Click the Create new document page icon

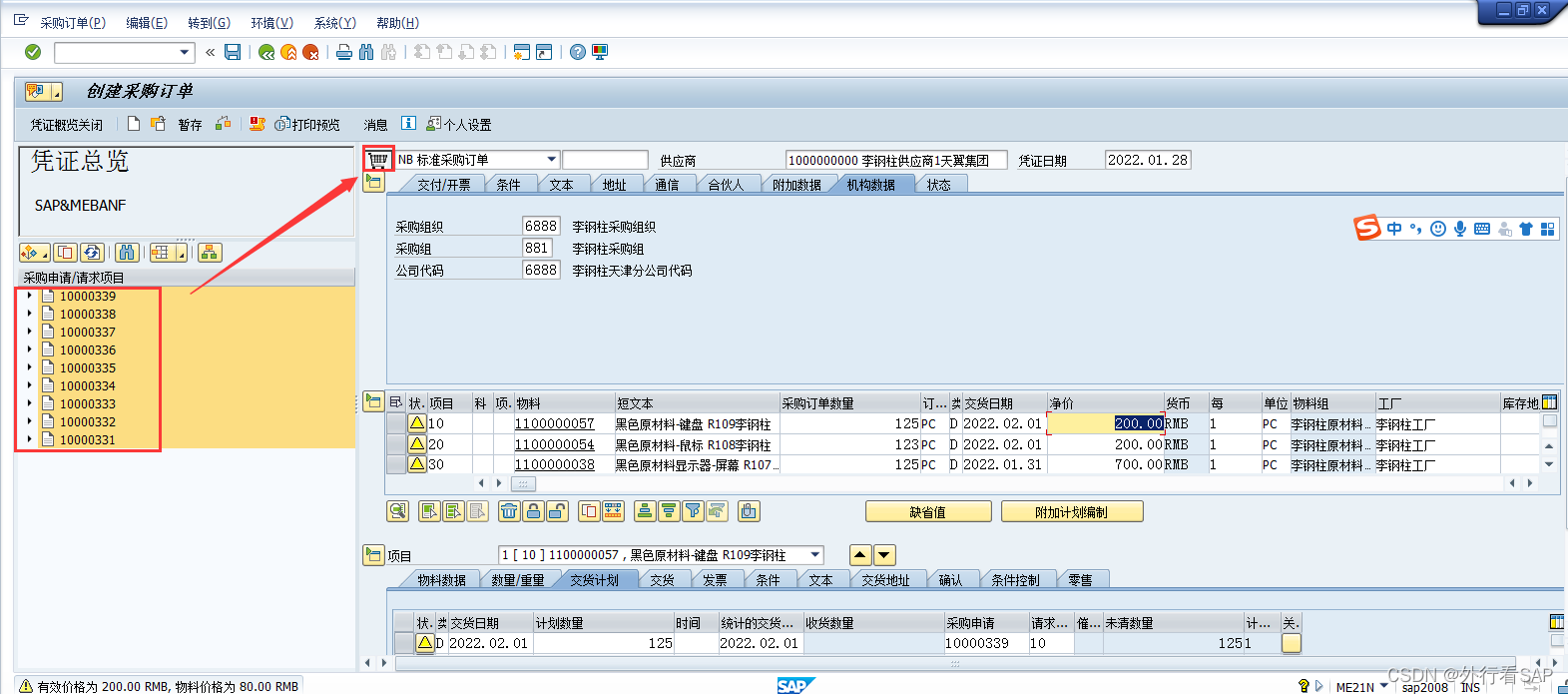[x=134, y=124]
